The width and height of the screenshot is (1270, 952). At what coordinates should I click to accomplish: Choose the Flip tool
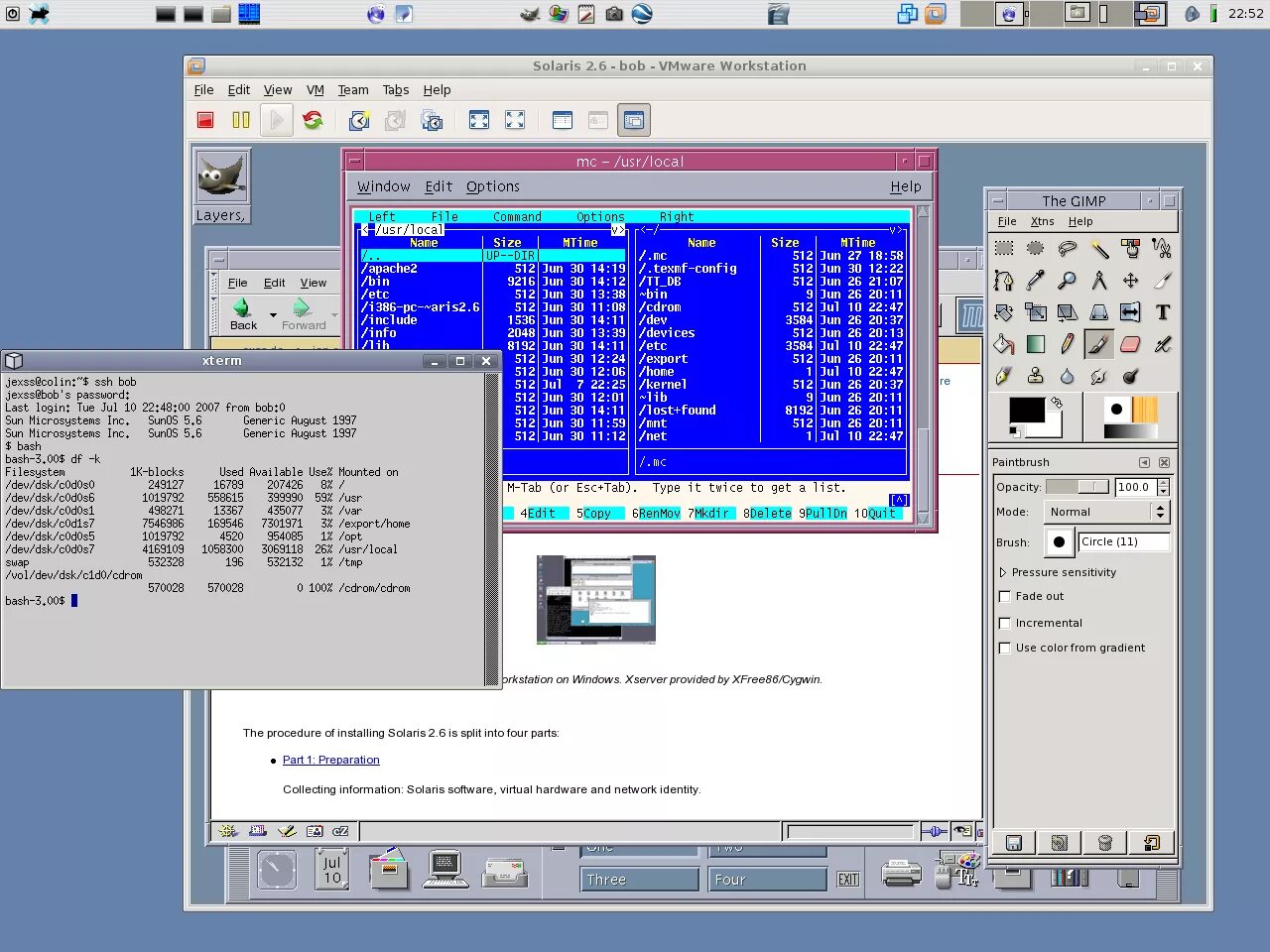coord(1130,312)
